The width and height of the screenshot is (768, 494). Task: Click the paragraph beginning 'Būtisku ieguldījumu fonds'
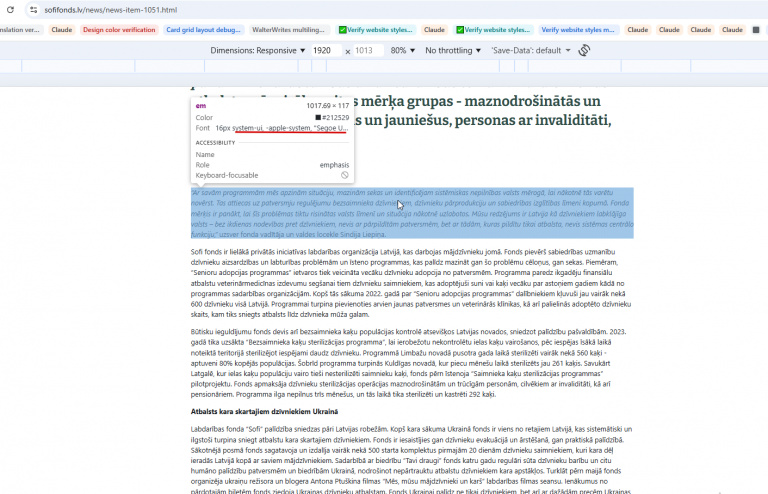408,363
